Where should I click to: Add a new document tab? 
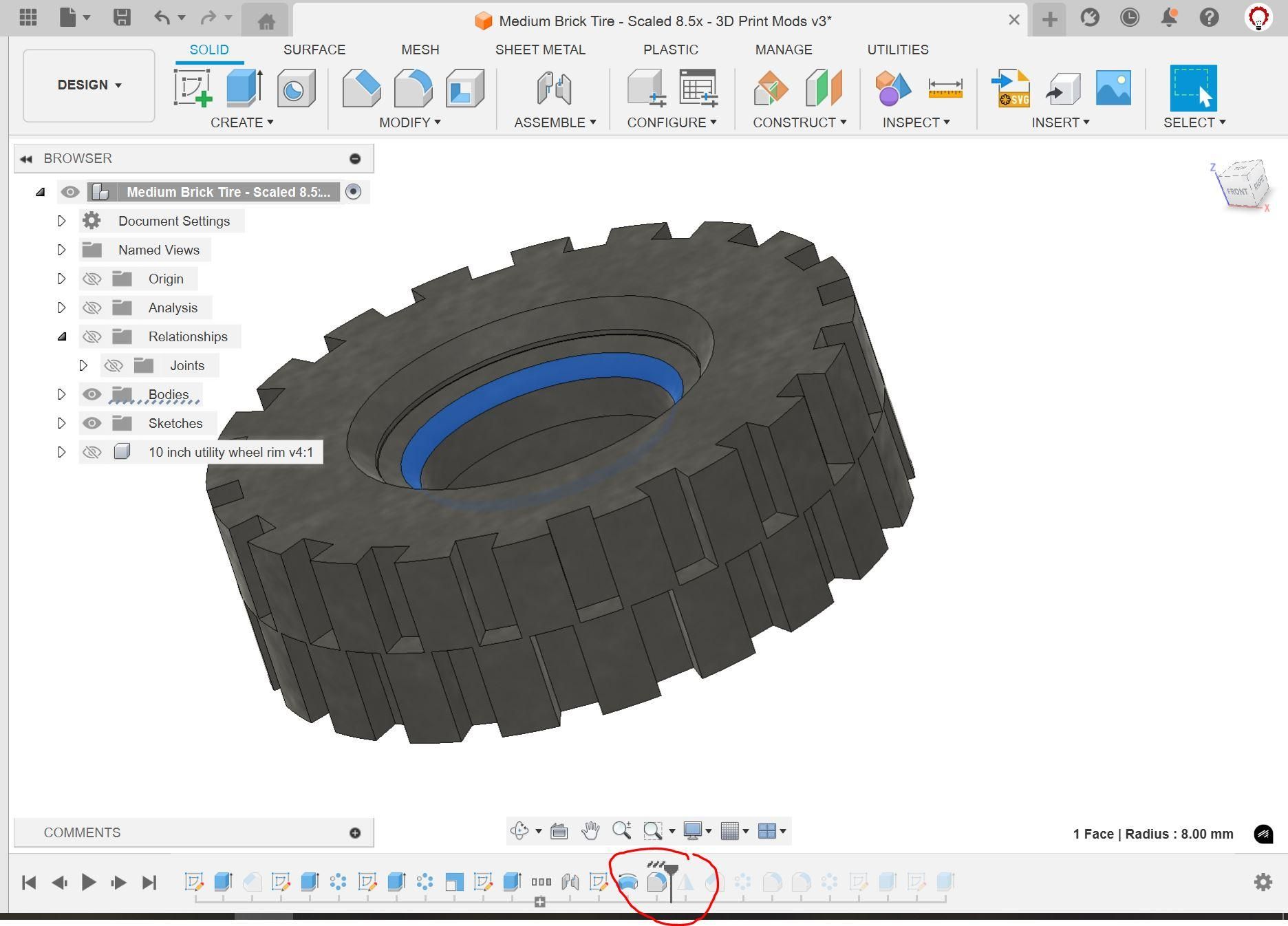click(x=1049, y=20)
